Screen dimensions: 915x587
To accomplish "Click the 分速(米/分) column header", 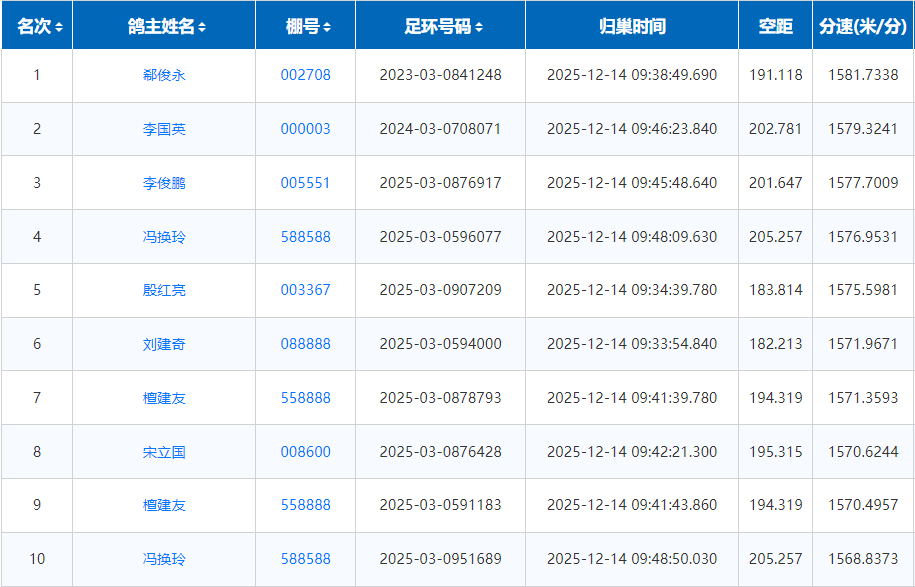I will click(x=862, y=26).
